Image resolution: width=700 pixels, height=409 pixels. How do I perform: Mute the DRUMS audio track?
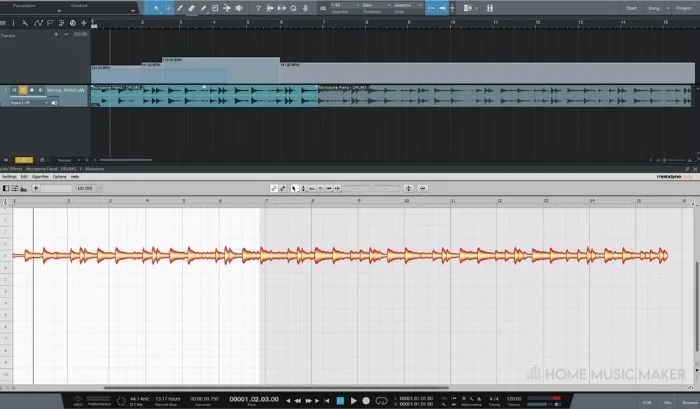[14, 90]
